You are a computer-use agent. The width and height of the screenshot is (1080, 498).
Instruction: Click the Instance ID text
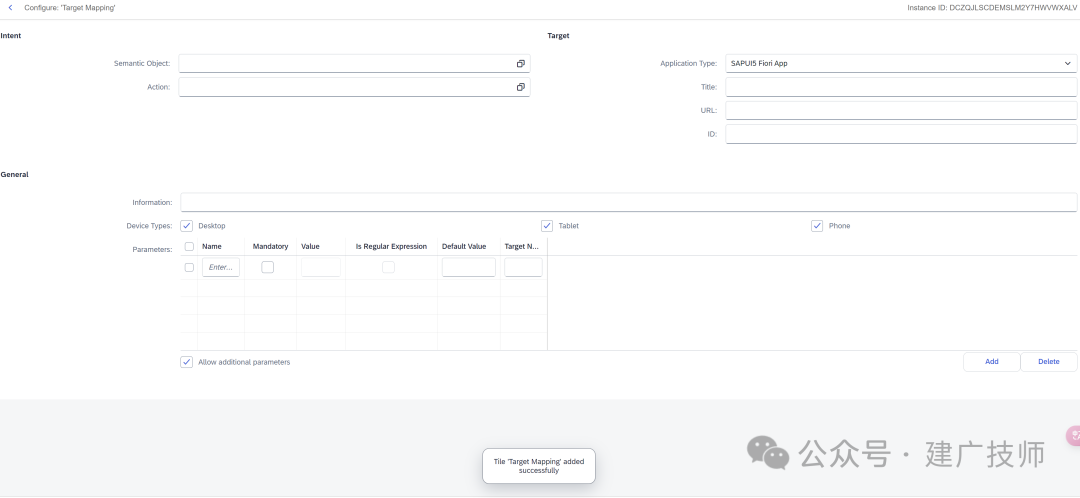[992, 8]
